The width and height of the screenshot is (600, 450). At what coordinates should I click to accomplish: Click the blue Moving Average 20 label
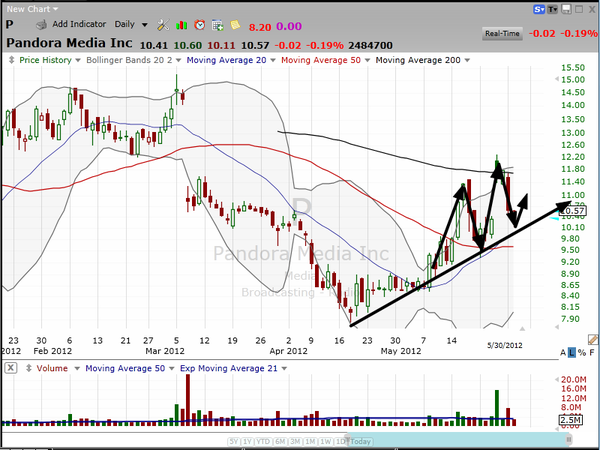[x=226, y=60]
